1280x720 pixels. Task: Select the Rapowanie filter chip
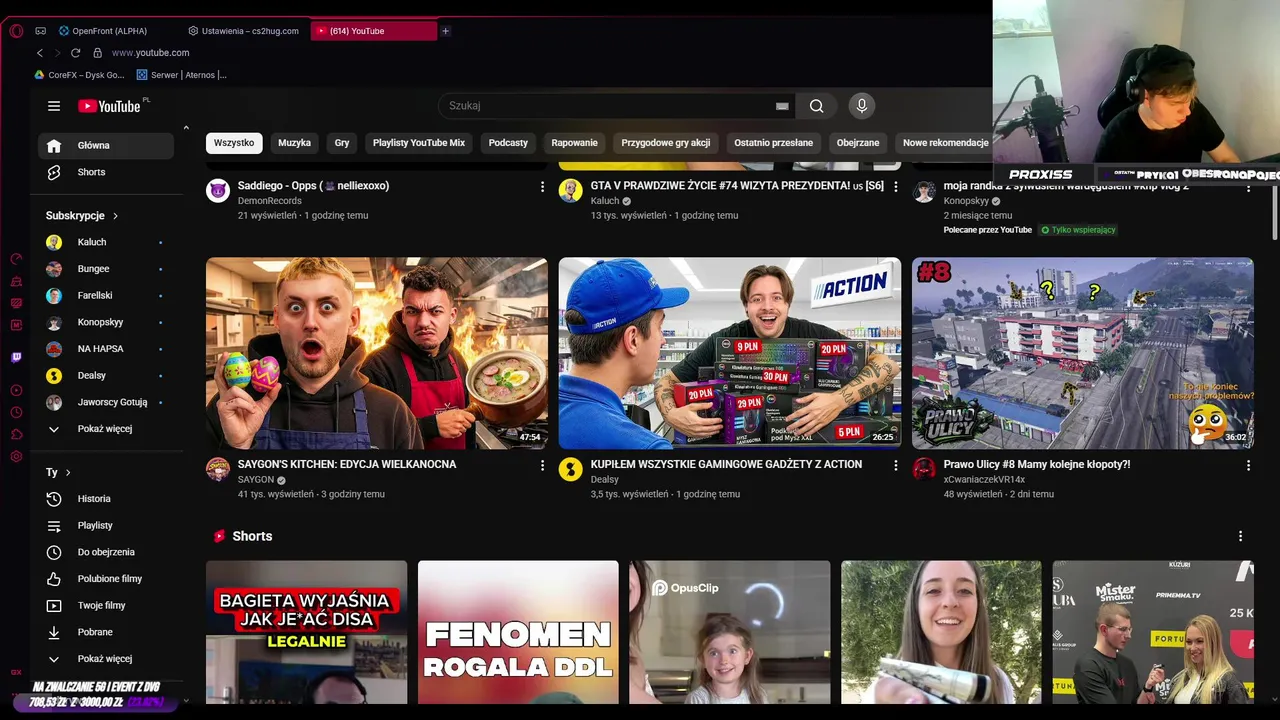[574, 143]
